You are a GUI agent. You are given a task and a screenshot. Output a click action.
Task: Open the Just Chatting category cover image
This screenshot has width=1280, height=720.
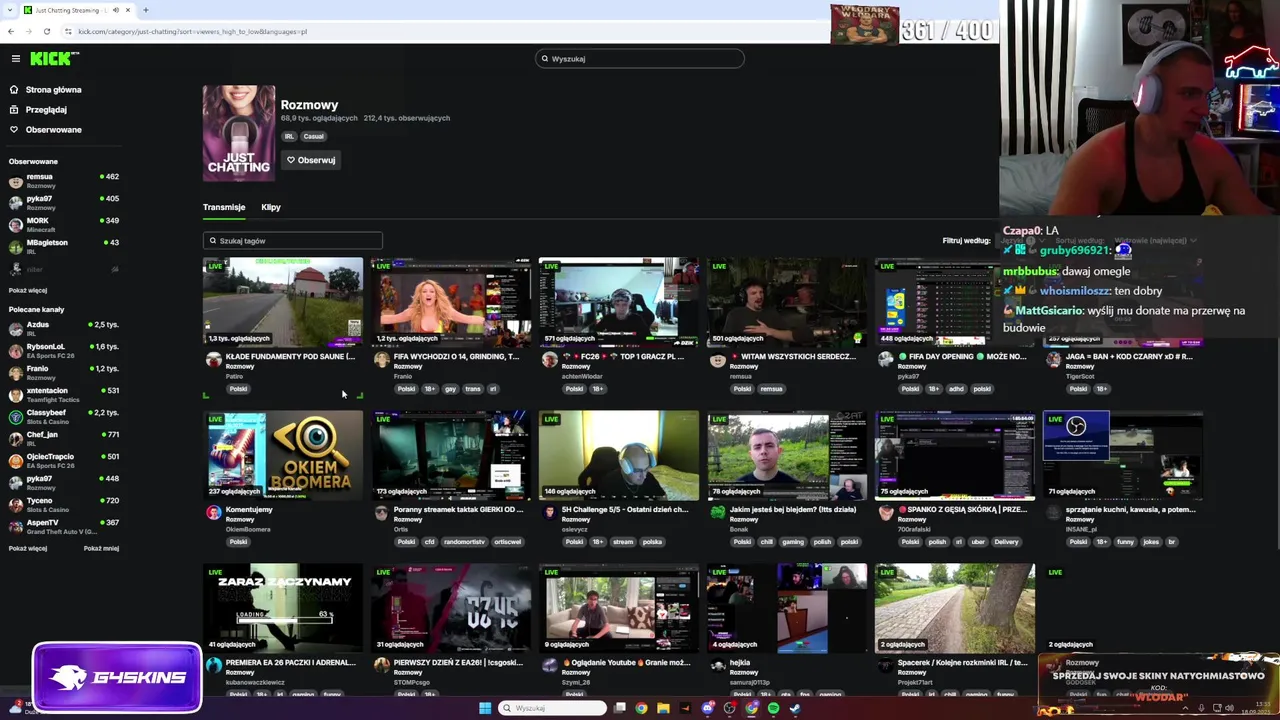[x=239, y=134]
